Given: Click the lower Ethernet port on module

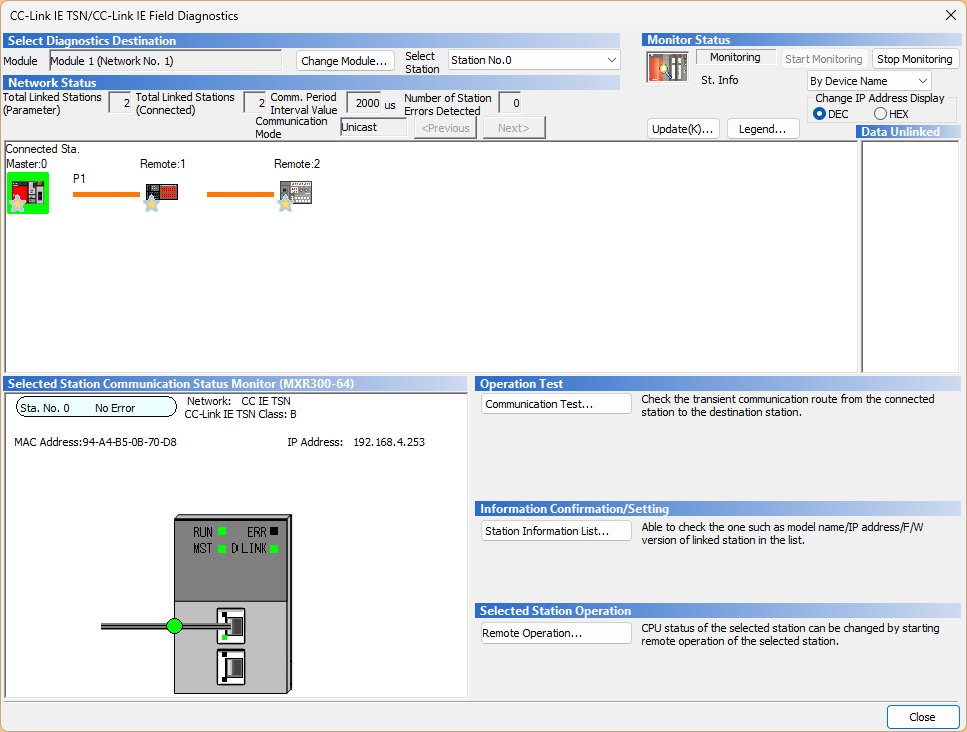Looking at the screenshot, I should 231,665.
